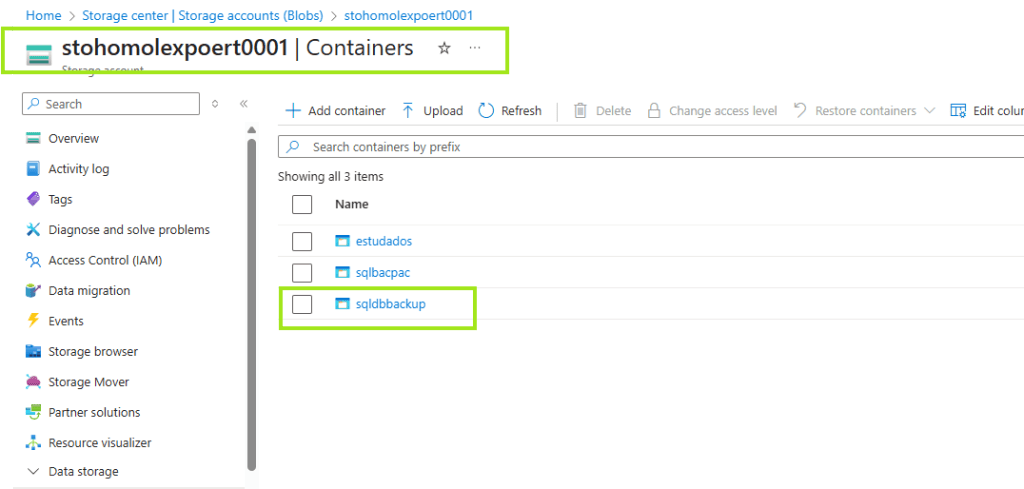Click the Add container plus icon
This screenshot has width=1024, height=489.
[293, 111]
